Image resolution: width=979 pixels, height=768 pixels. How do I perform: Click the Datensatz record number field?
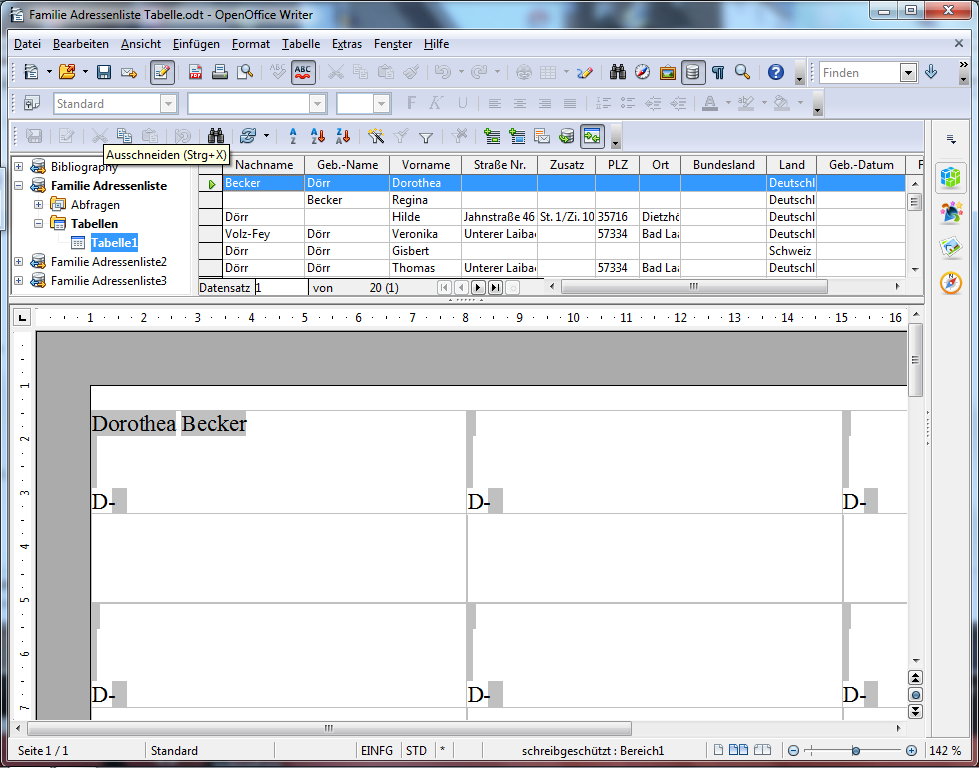tap(280, 288)
